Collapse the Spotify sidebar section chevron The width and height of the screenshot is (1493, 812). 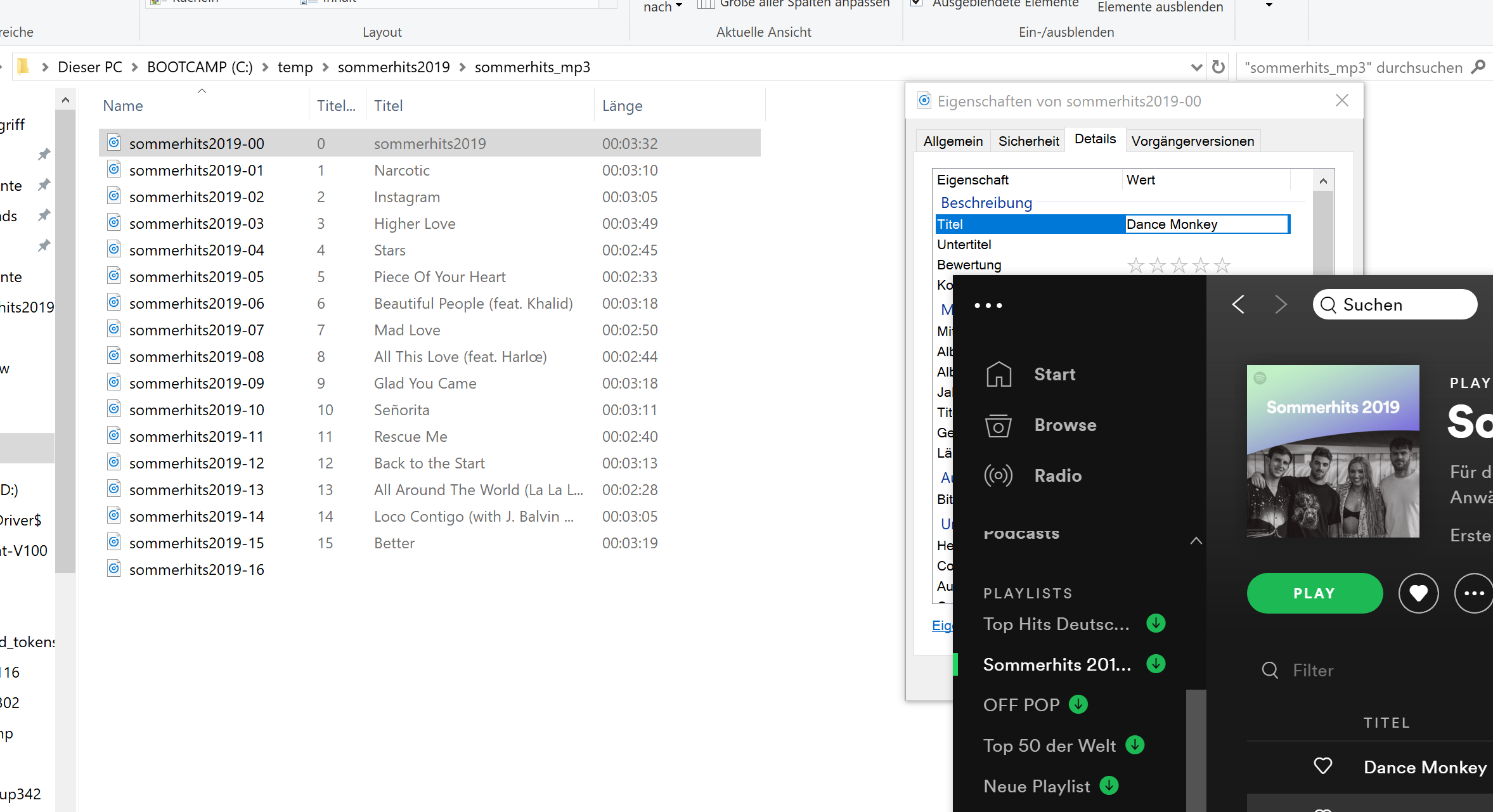pyautogui.click(x=1196, y=541)
